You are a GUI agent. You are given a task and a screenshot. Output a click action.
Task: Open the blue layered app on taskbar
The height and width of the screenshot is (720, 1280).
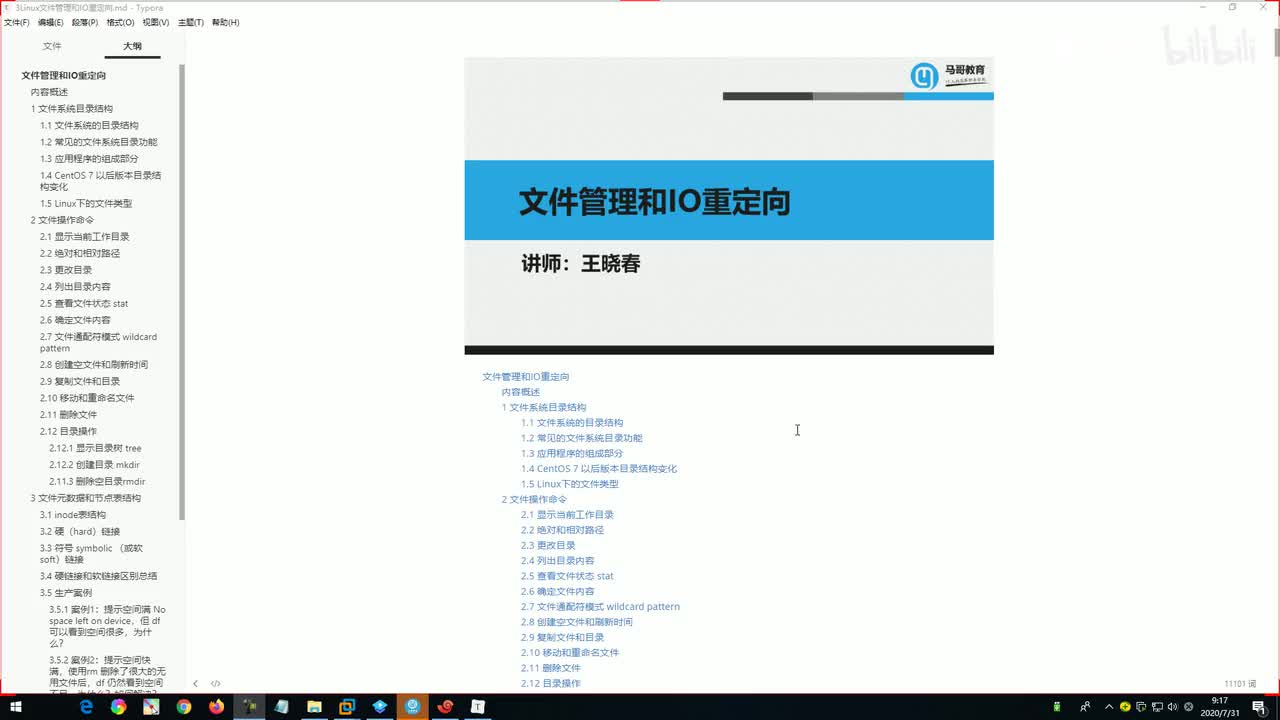click(x=380, y=707)
